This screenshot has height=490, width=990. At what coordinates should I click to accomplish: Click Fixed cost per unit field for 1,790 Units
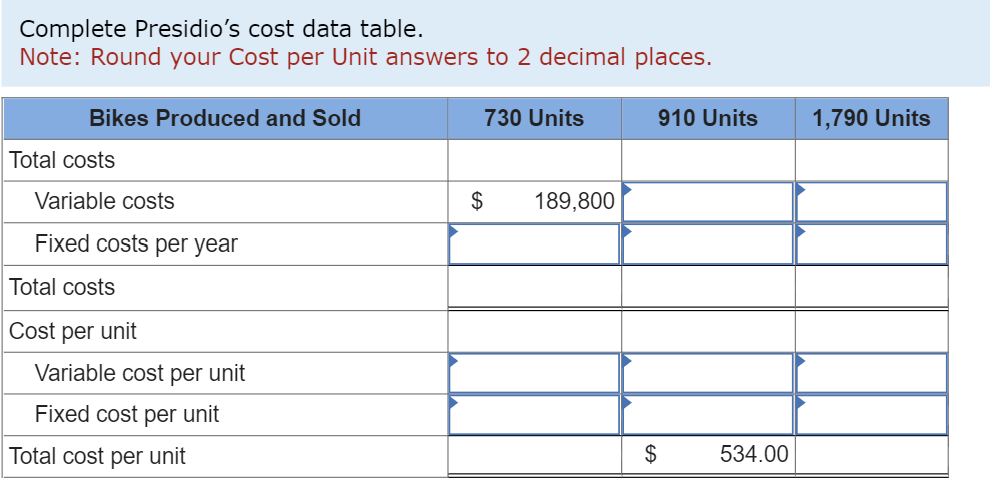point(872,415)
